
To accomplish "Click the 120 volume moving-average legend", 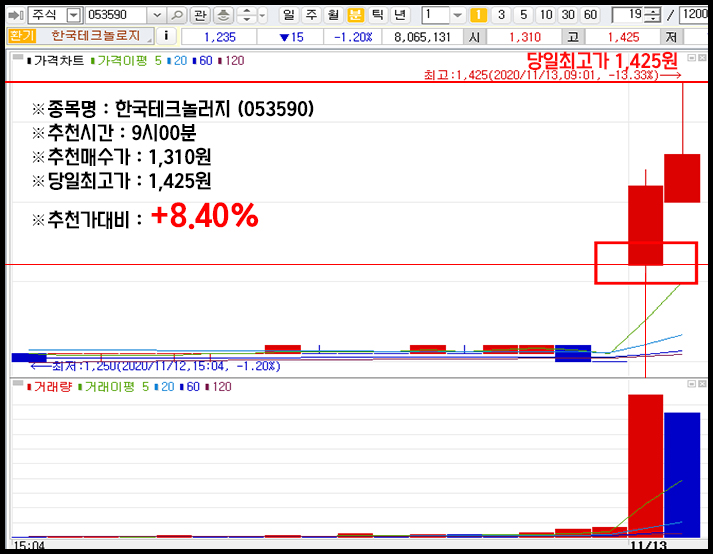I will (x=219, y=387).
